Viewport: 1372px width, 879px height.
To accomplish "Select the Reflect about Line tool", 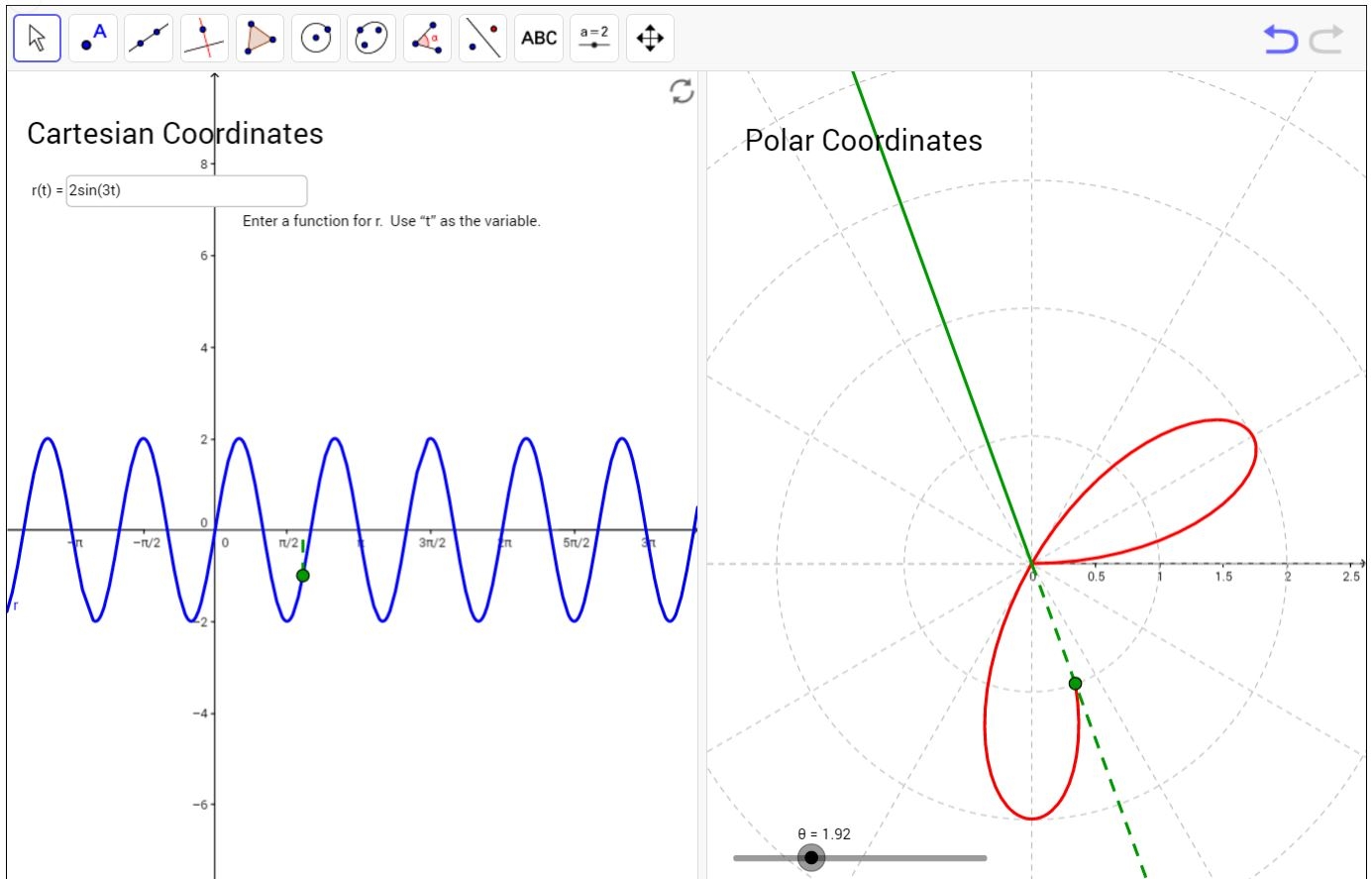I will (x=480, y=38).
